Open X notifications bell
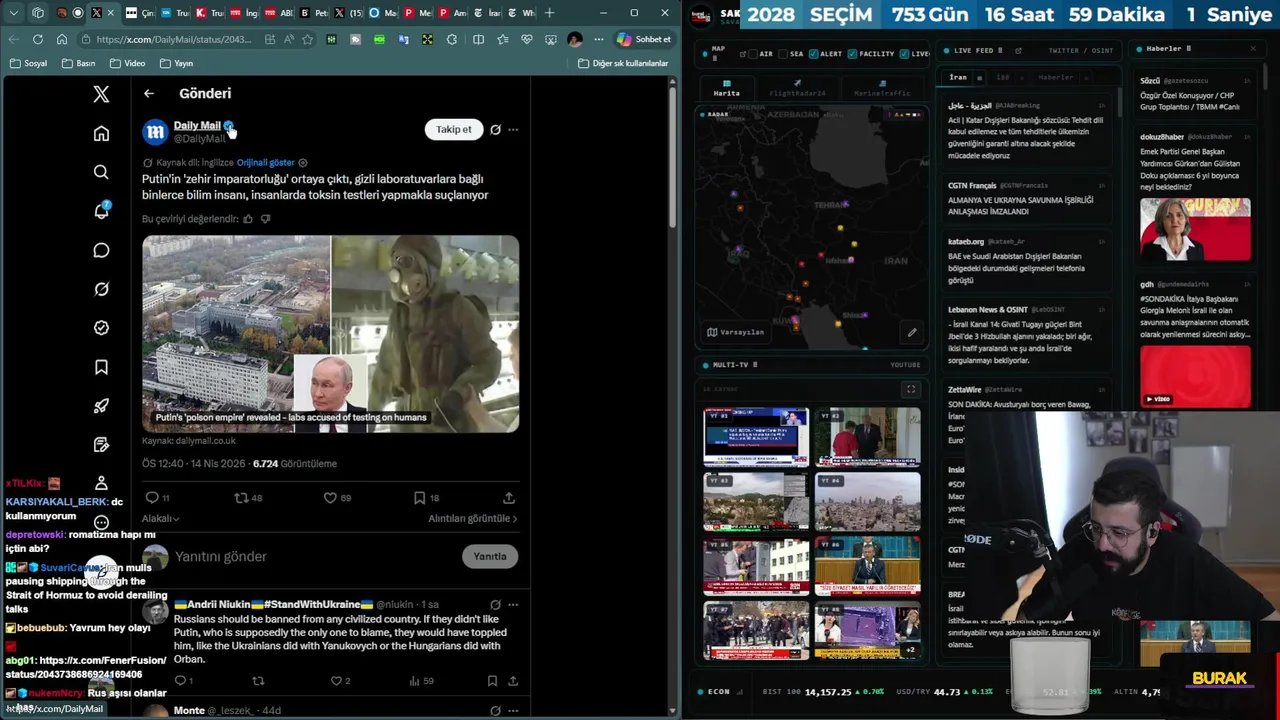Image resolution: width=1280 pixels, height=720 pixels. pos(101,211)
